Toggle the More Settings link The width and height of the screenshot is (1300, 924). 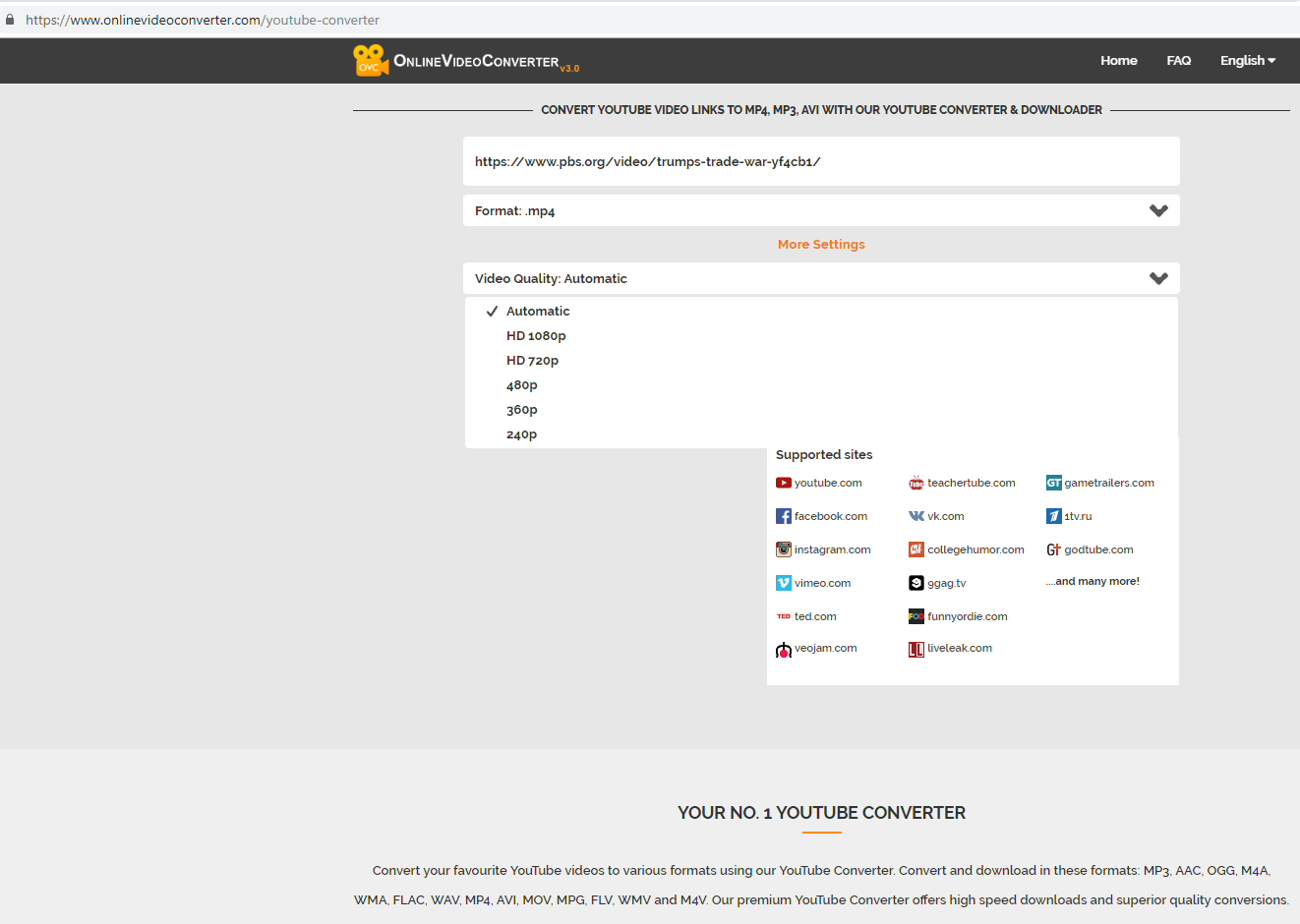(821, 244)
